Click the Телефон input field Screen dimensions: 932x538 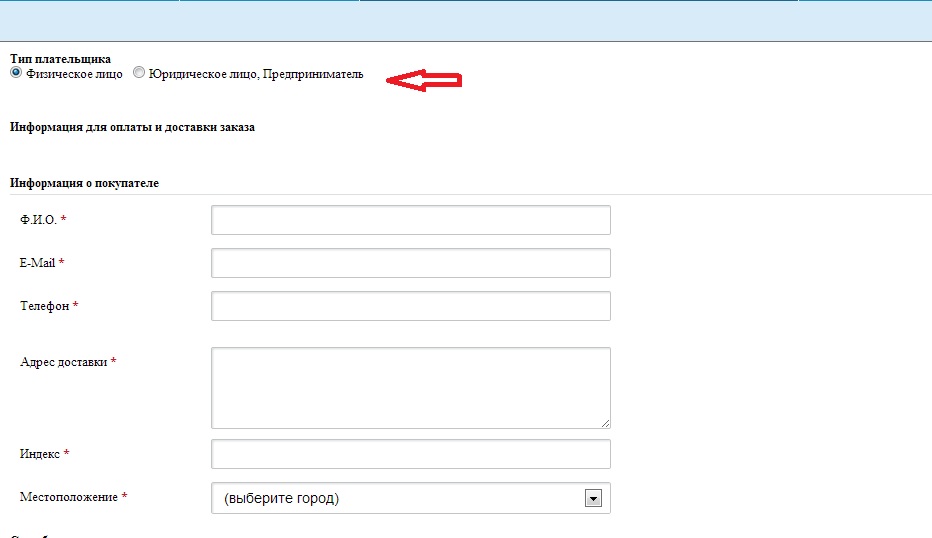411,306
